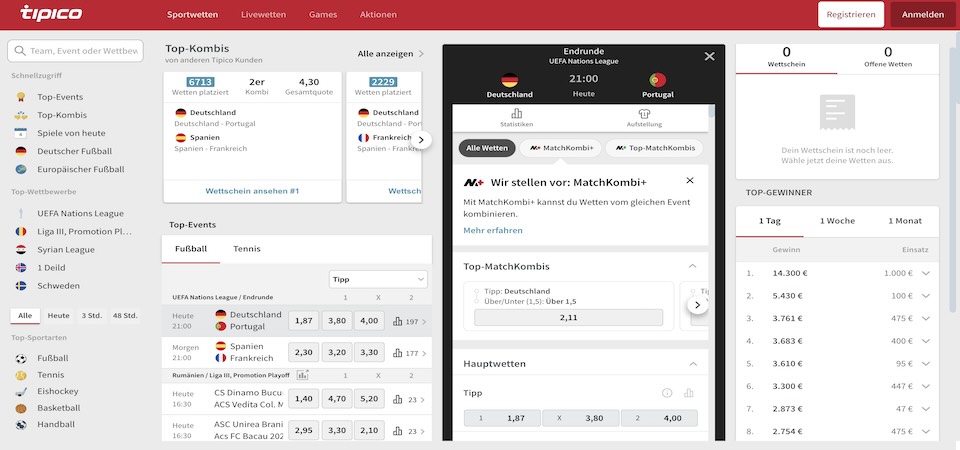Expand top winner row 5.430 €
The image size is (960, 450).
(x=926, y=296)
